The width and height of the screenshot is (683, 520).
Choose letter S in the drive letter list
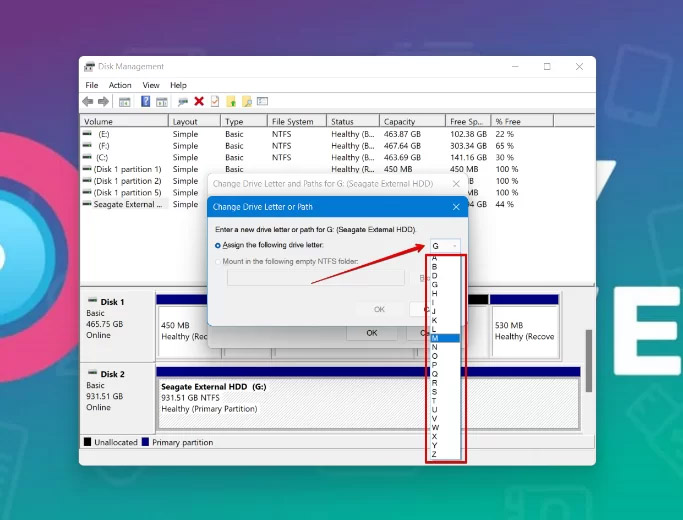click(445, 392)
